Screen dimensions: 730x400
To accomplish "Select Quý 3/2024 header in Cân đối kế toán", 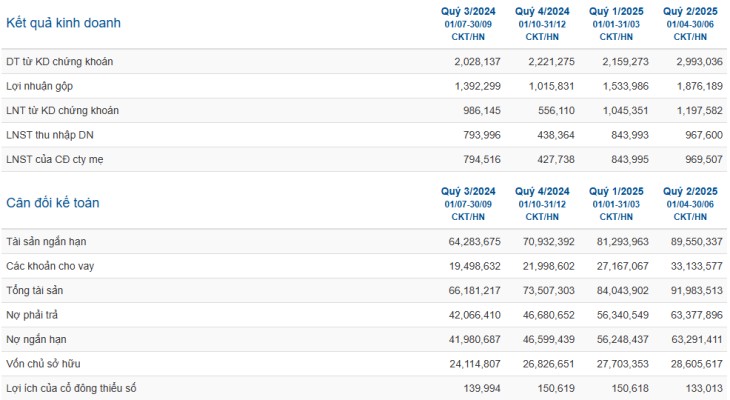I will (x=468, y=191).
